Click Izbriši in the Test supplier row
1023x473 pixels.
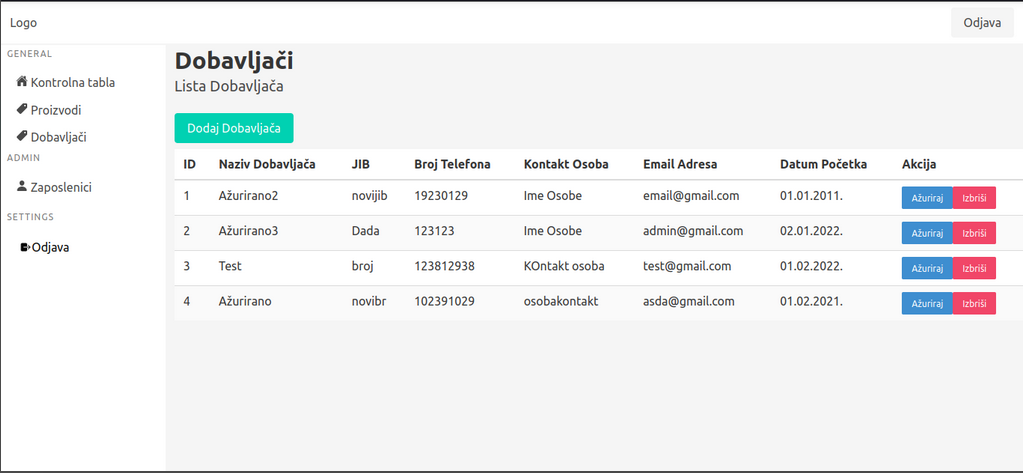click(x=974, y=268)
